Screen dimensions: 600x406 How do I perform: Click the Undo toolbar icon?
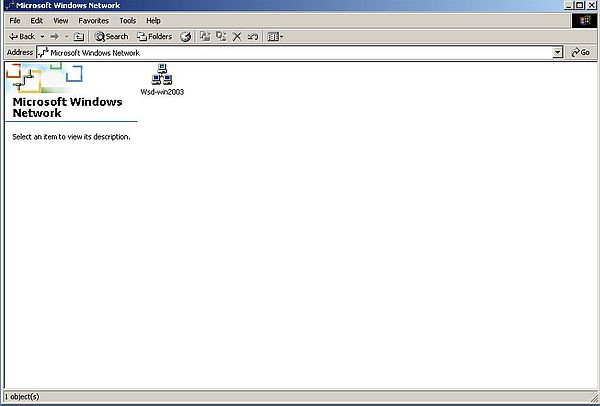[x=253, y=37]
